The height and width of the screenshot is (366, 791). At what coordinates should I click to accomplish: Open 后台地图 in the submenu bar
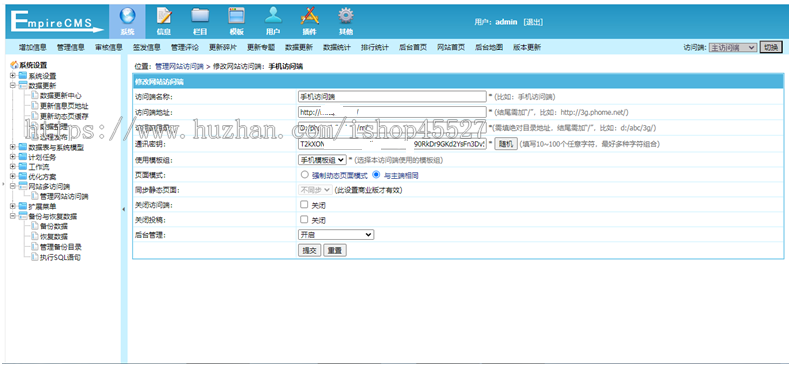[489, 47]
